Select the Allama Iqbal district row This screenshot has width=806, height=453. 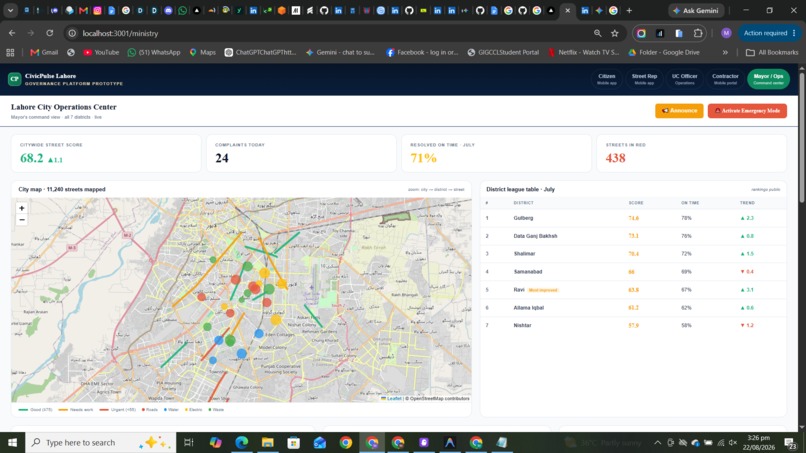point(633,307)
